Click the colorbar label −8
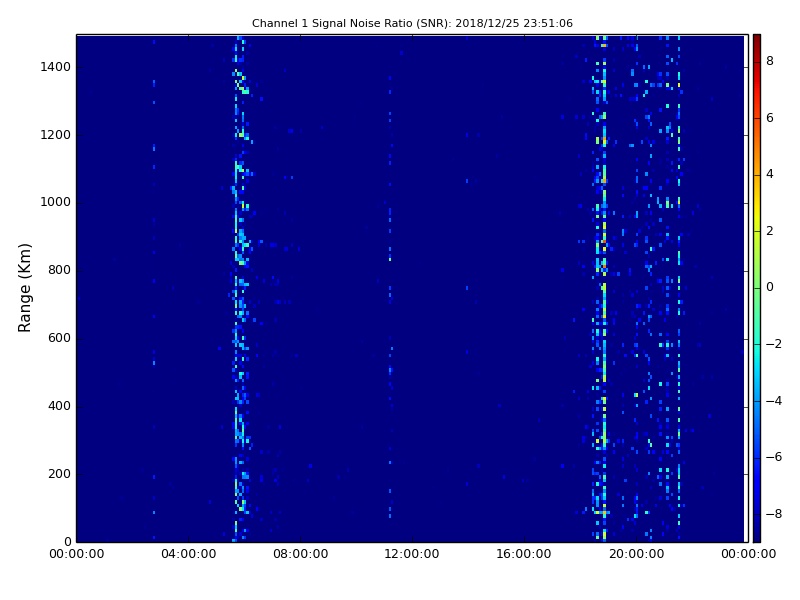 (773, 514)
